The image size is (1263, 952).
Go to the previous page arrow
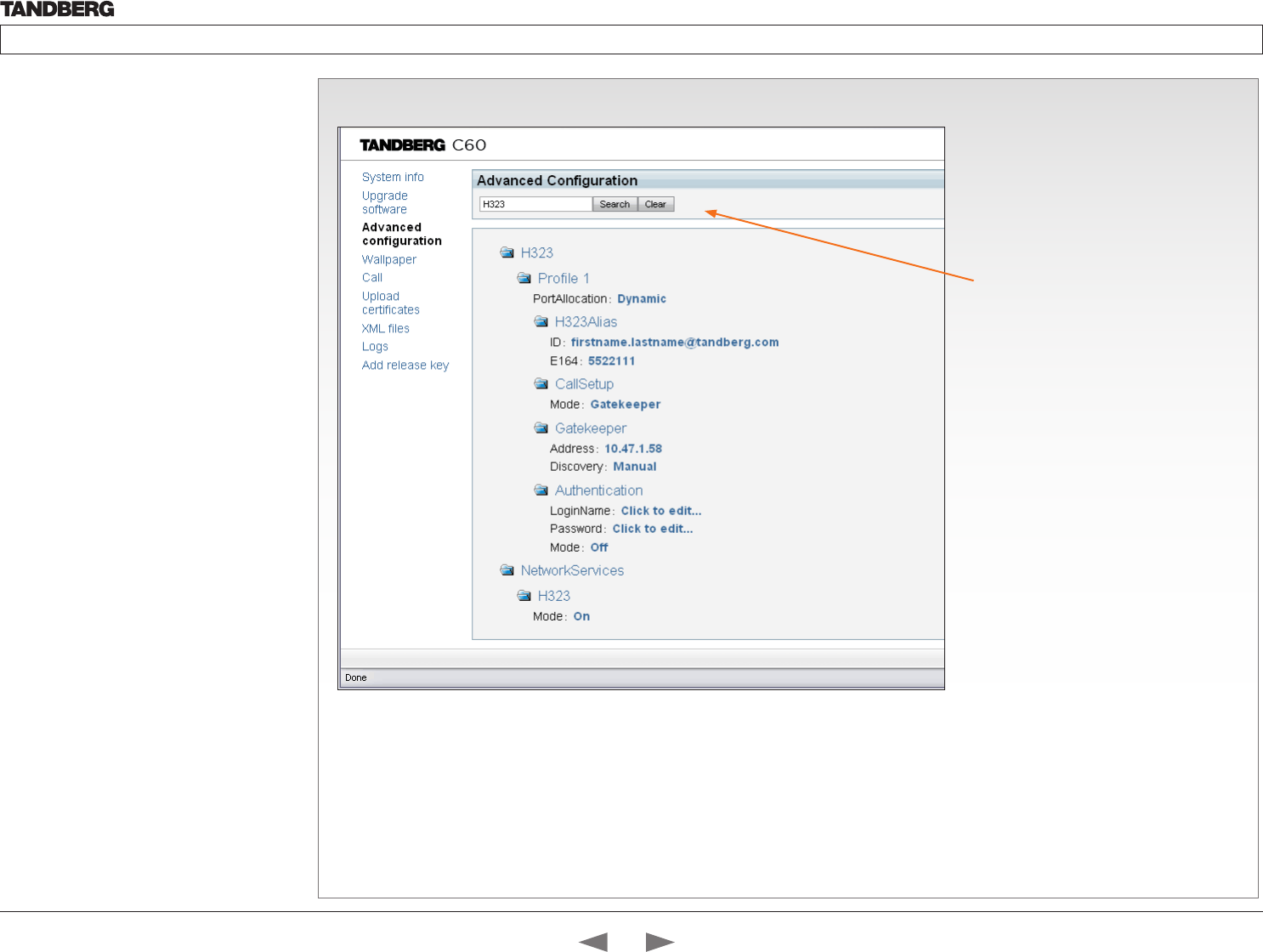click(x=593, y=942)
